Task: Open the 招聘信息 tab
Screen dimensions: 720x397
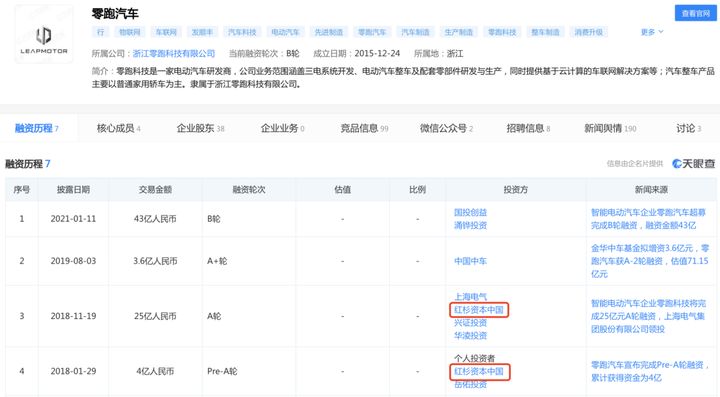Action: pyautogui.click(x=528, y=129)
